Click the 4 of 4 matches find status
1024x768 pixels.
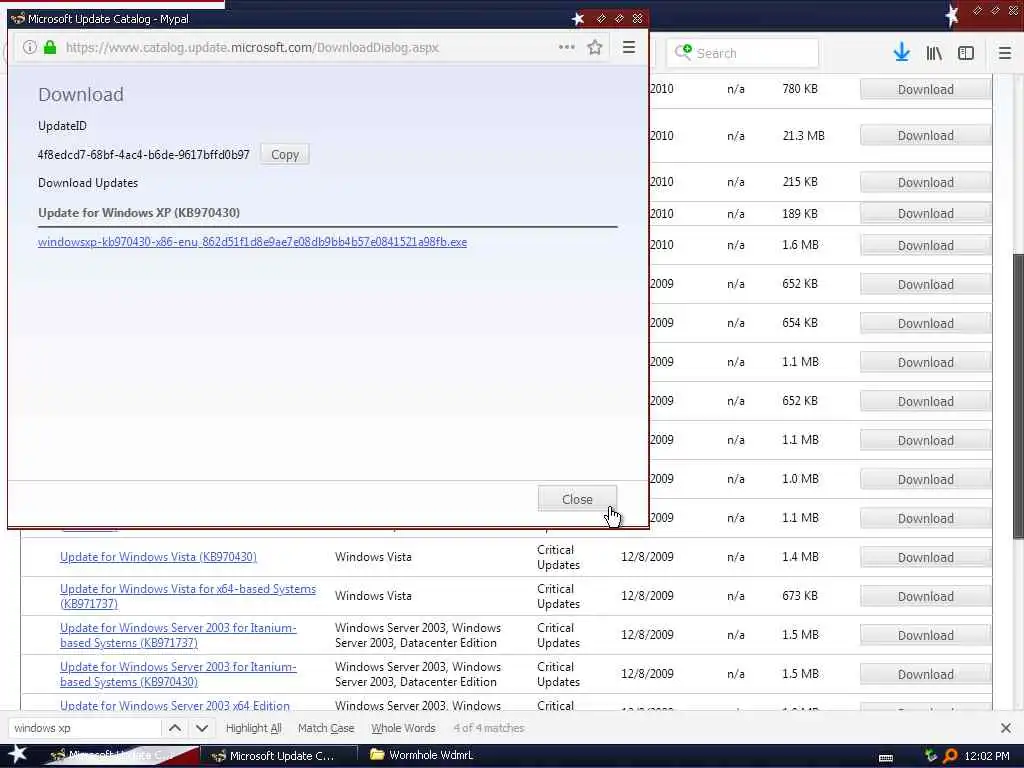(x=488, y=728)
